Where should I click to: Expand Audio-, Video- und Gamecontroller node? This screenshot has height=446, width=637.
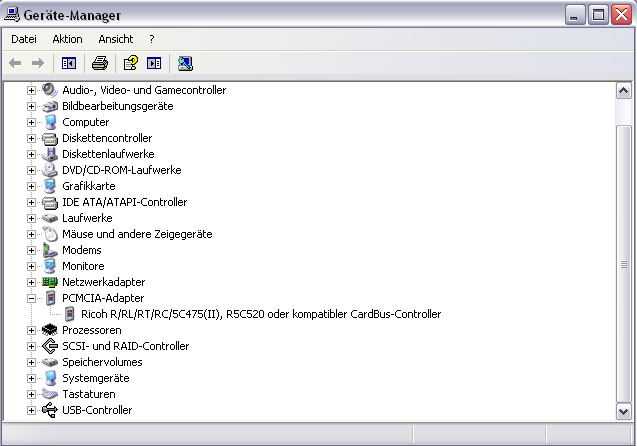[32, 90]
